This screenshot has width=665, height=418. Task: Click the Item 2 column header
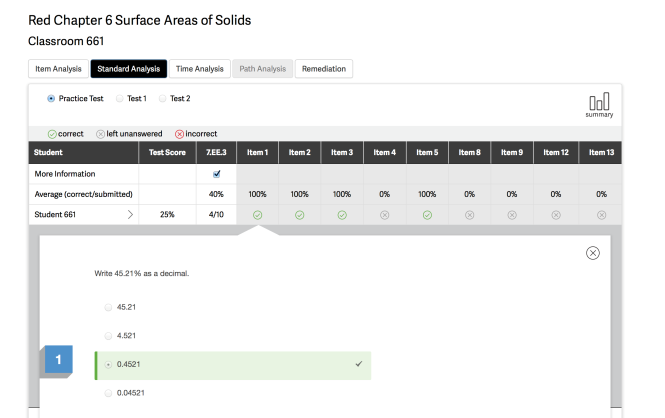pyautogui.click(x=299, y=153)
